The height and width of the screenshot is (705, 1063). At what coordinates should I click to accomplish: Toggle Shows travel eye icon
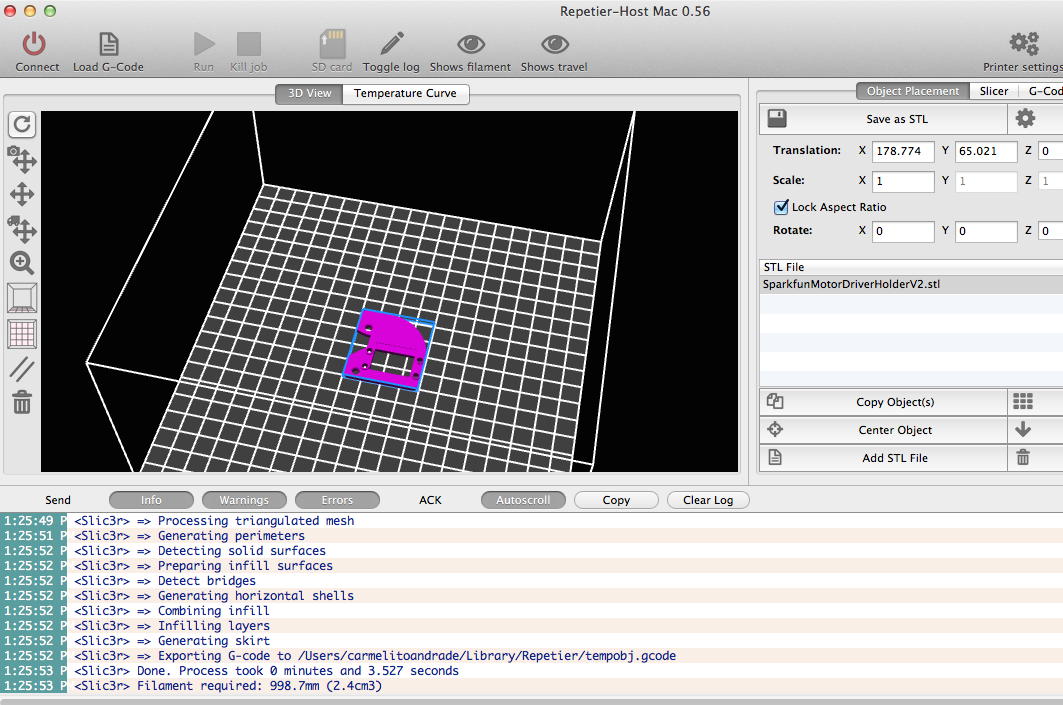pos(555,45)
